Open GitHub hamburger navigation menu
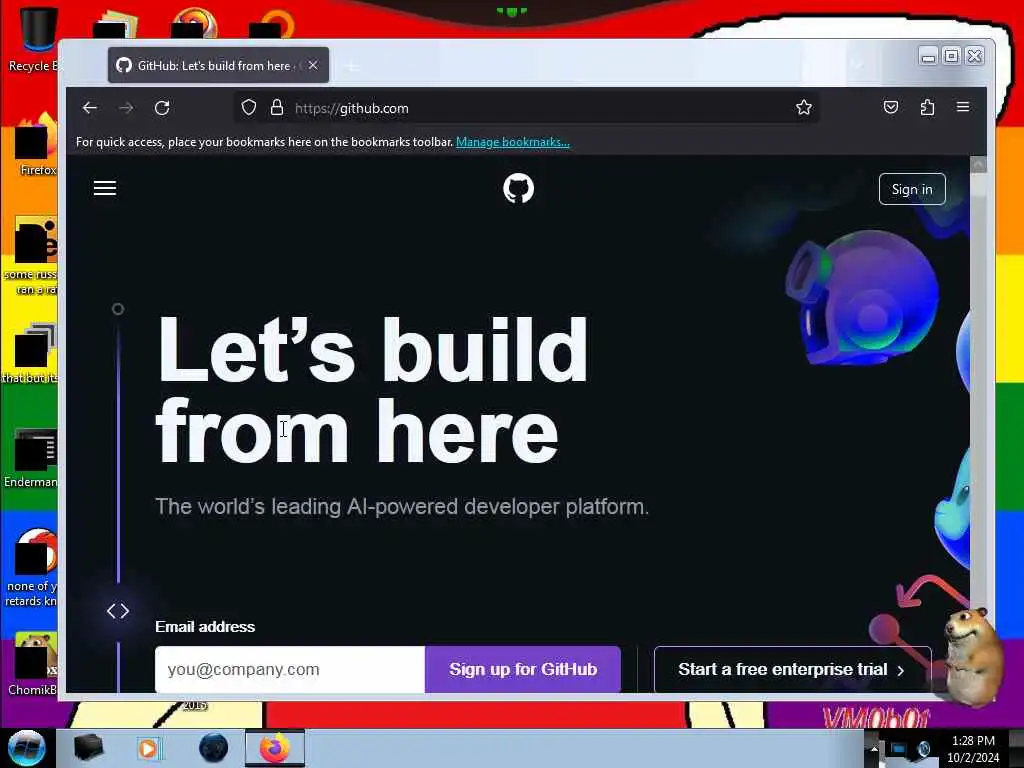 [x=104, y=189]
